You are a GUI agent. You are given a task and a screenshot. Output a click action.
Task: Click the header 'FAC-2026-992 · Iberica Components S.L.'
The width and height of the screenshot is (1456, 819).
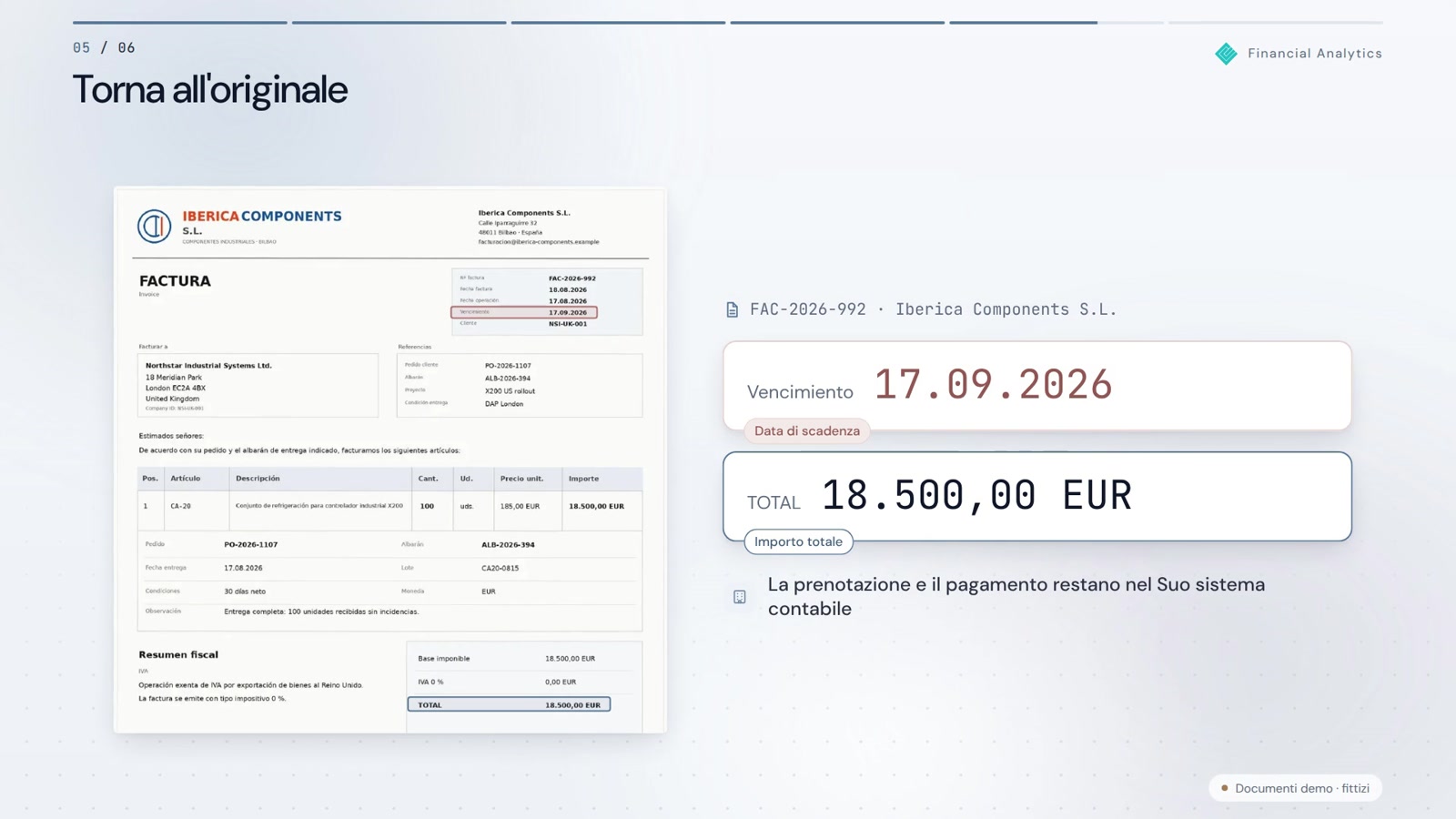tap(934, 309)
